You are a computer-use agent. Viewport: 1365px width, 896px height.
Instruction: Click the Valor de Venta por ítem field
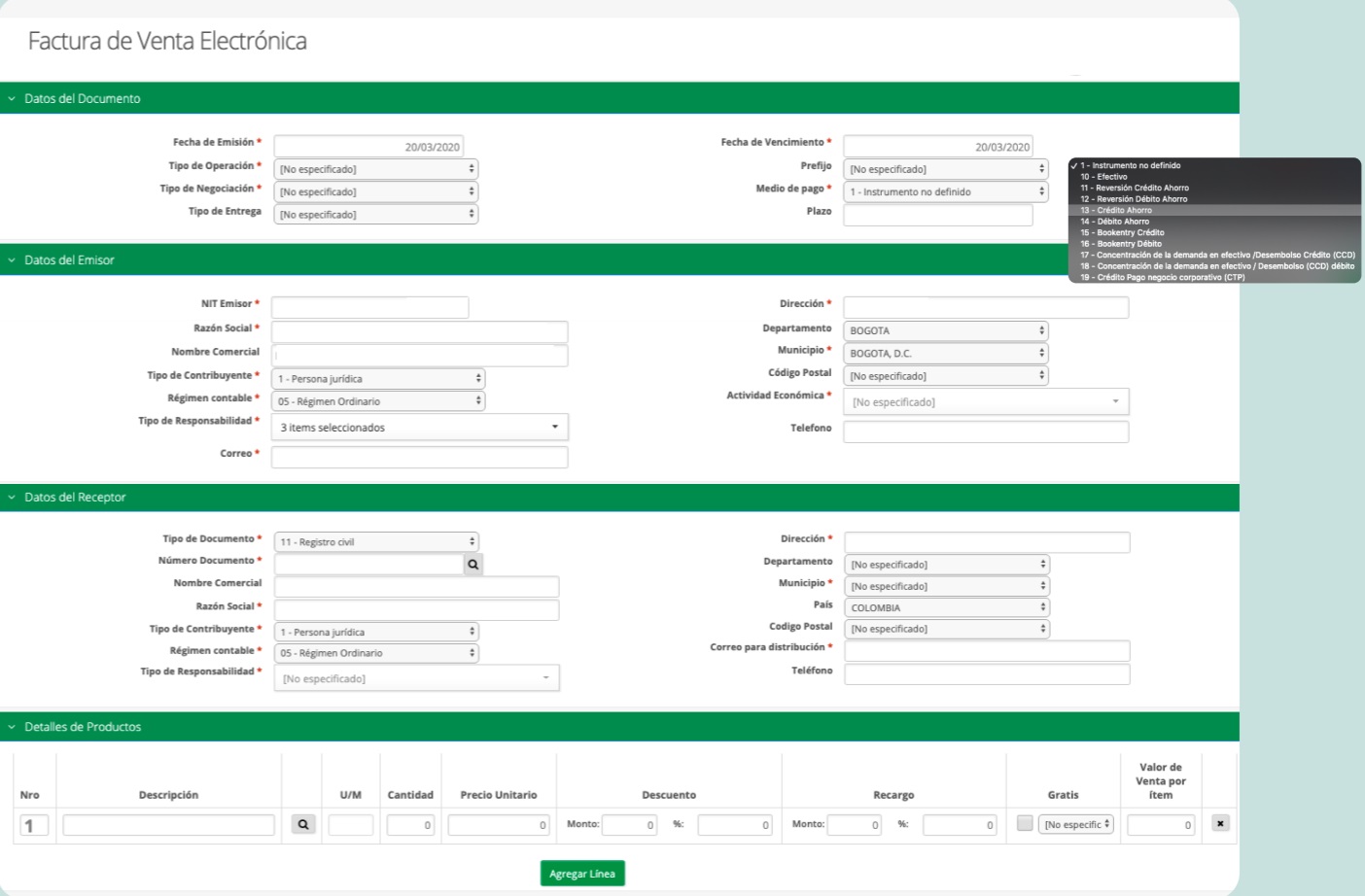(x=1161, y=825)
